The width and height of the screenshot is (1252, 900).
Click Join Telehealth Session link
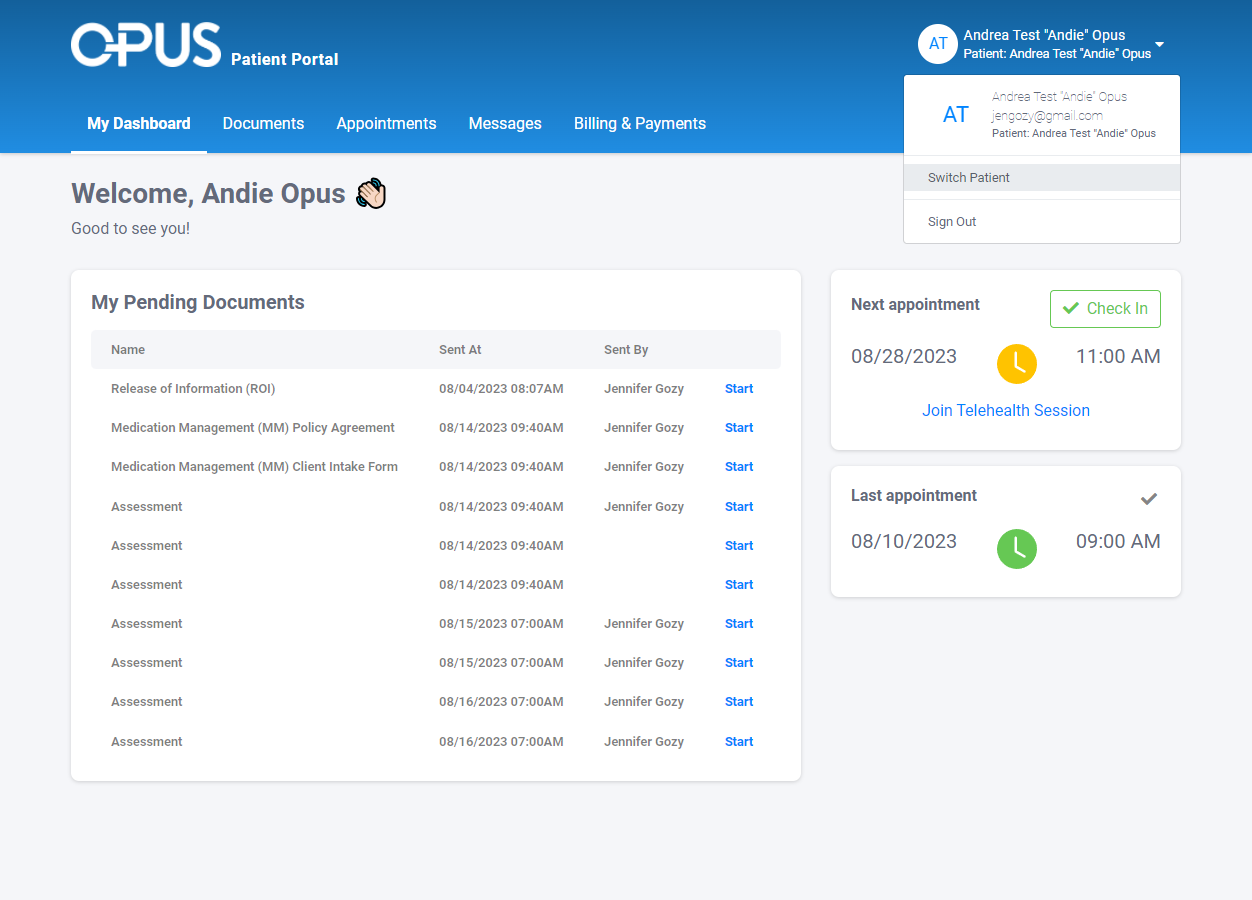click(x=1006, y=411)
